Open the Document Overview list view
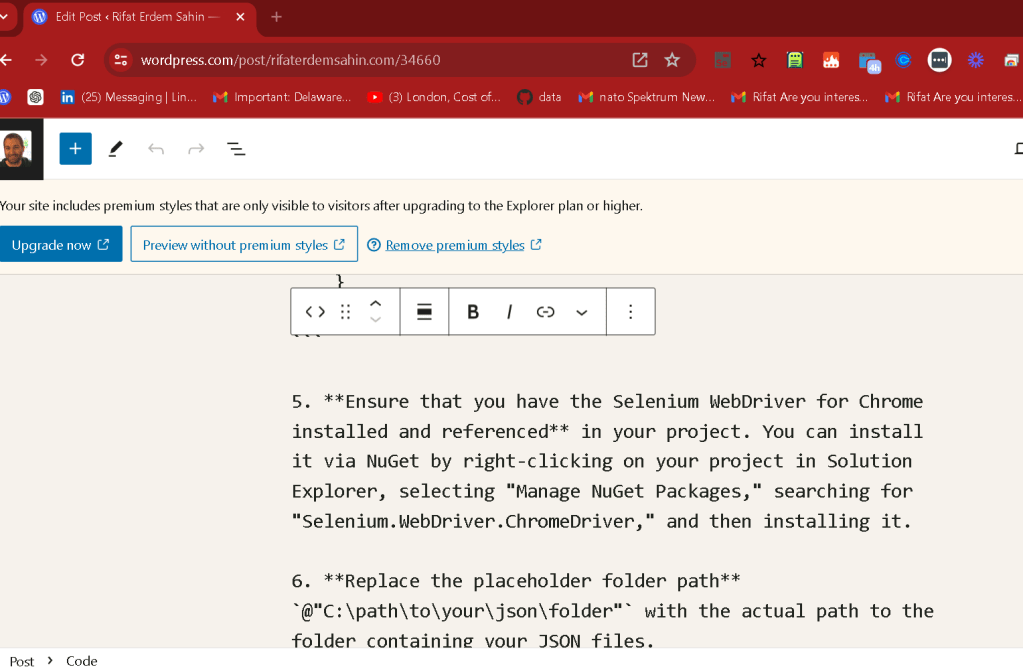The height and width of the screenshot is (669, 1023). [x=236, y=149]
